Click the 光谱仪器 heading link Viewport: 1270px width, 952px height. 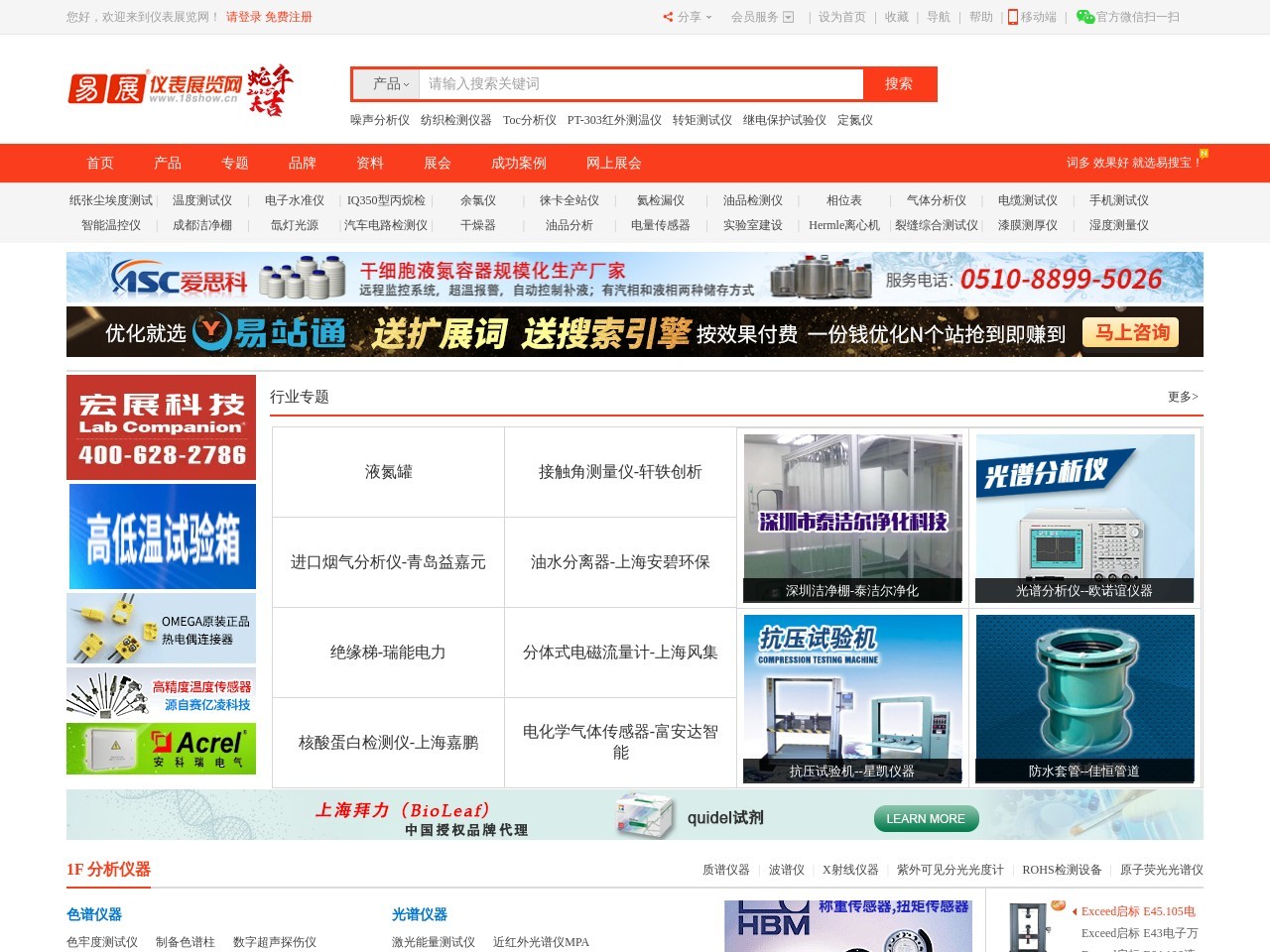[x=420, y=914]
